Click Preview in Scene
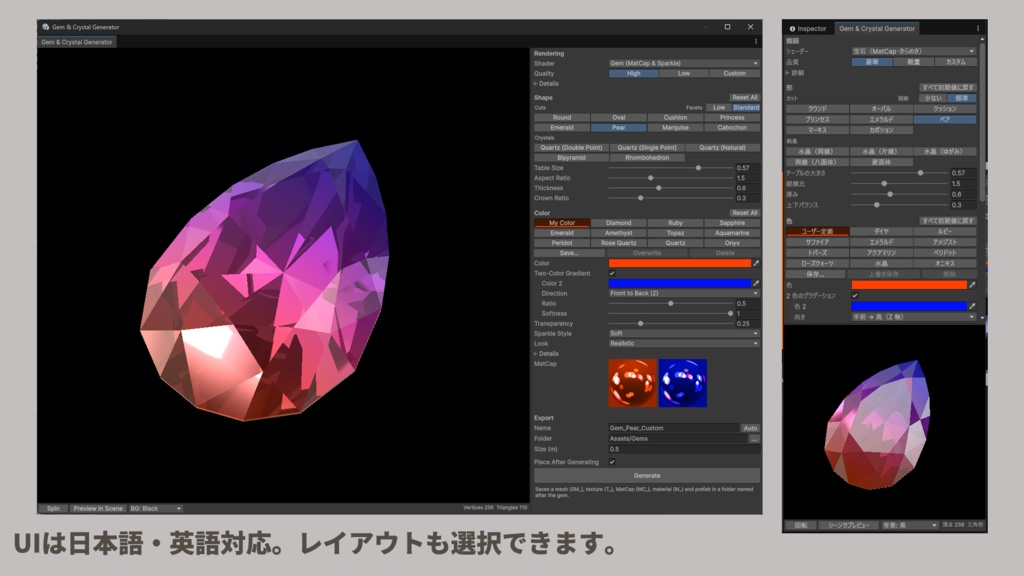Screen dimensions: 1024x576 click(98, 509)
